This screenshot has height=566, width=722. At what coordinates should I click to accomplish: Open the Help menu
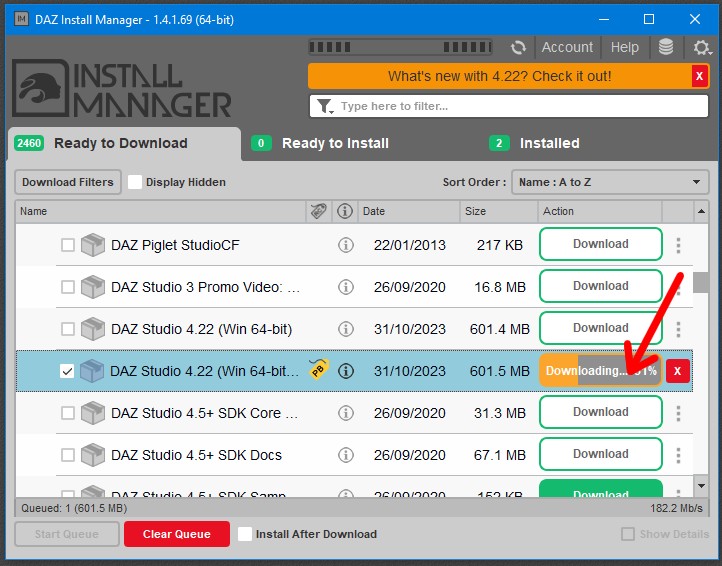tap(625, 47)
